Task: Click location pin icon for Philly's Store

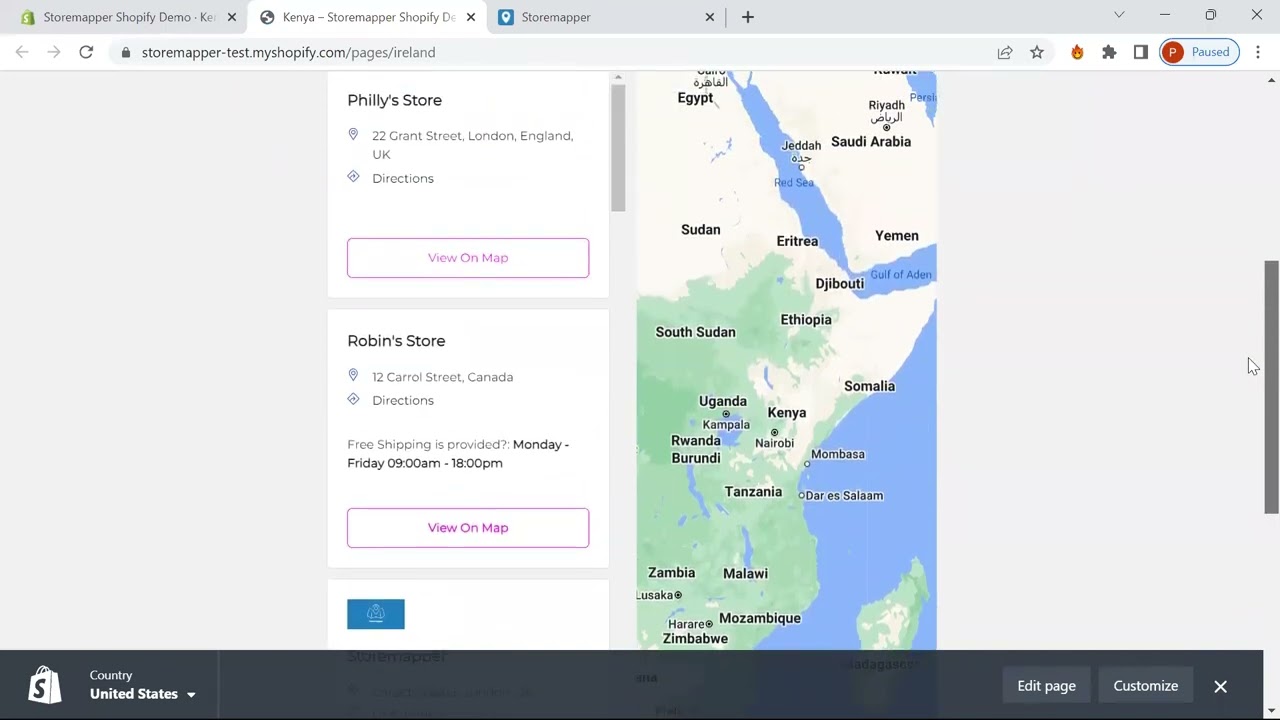Action: tap(353, 134)
